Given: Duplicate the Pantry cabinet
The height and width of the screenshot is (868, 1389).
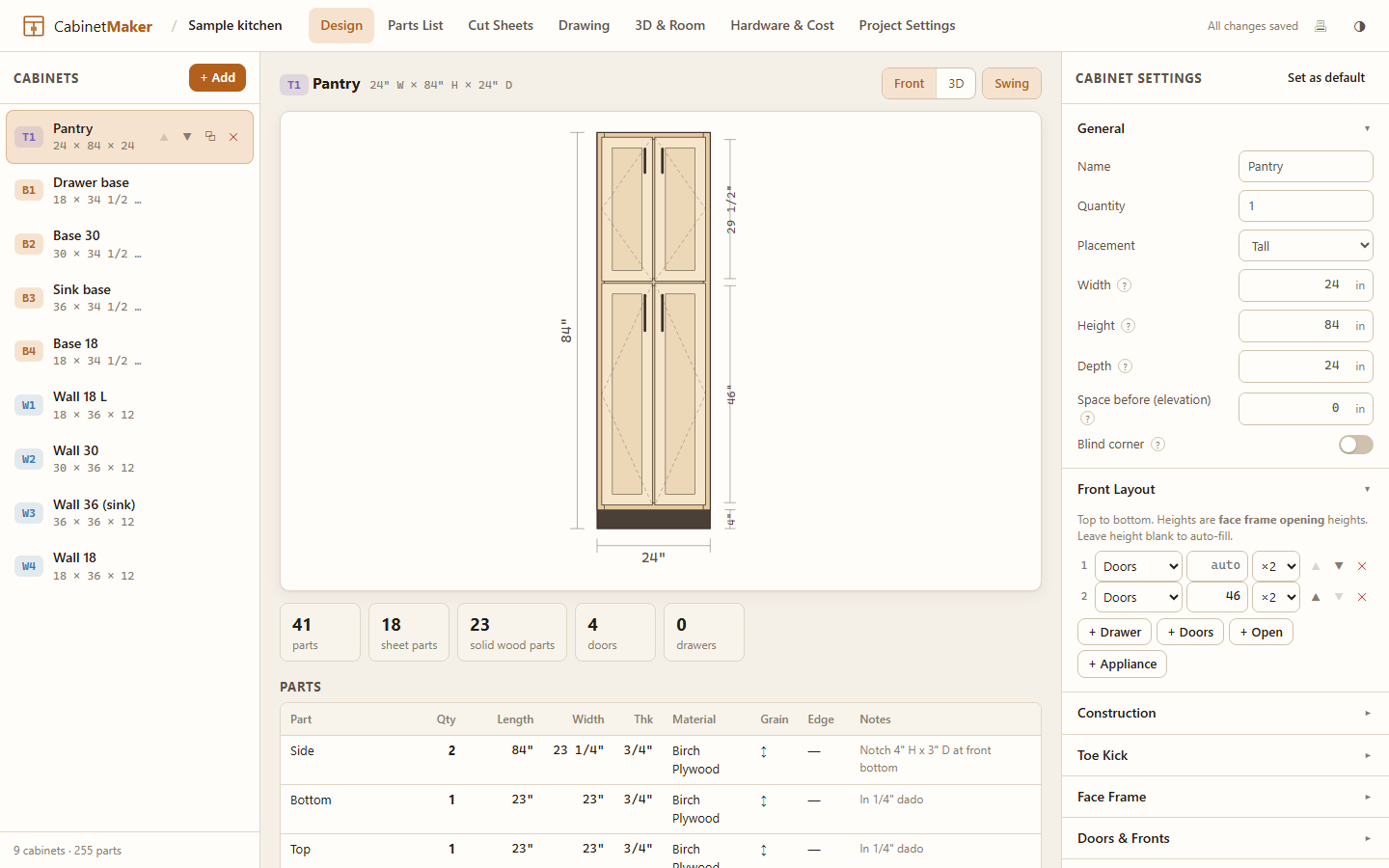Looking at the screenshot, I should click(210, 137).
